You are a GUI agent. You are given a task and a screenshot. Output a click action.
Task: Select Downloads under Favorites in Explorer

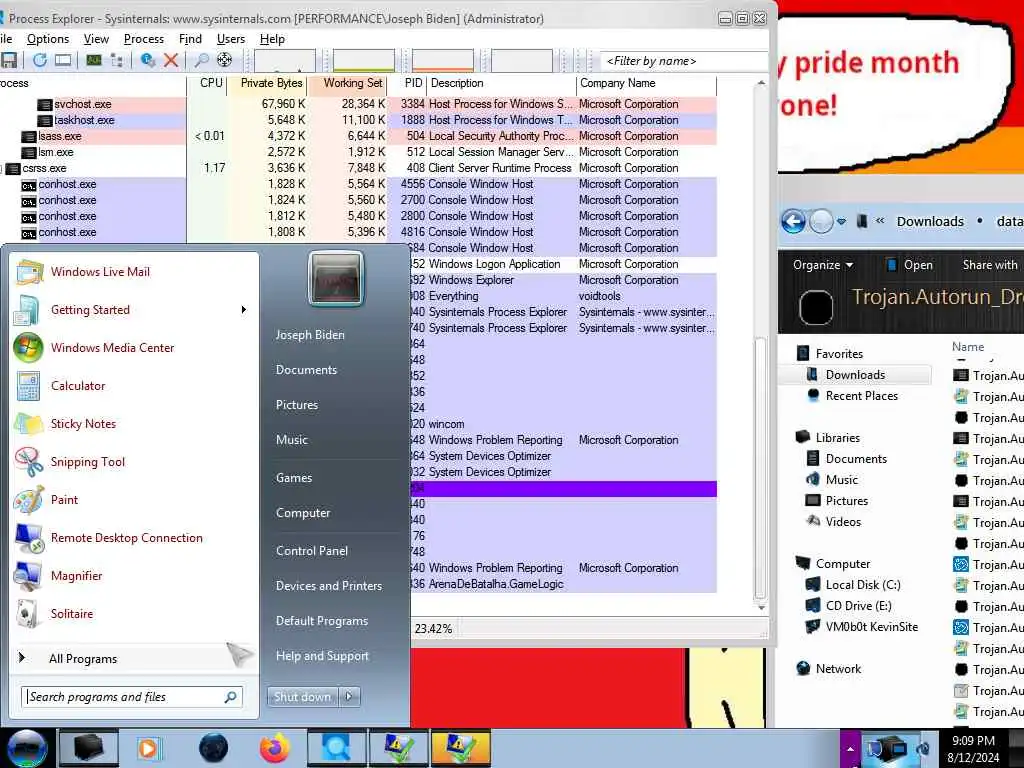[x=855, y=375]
